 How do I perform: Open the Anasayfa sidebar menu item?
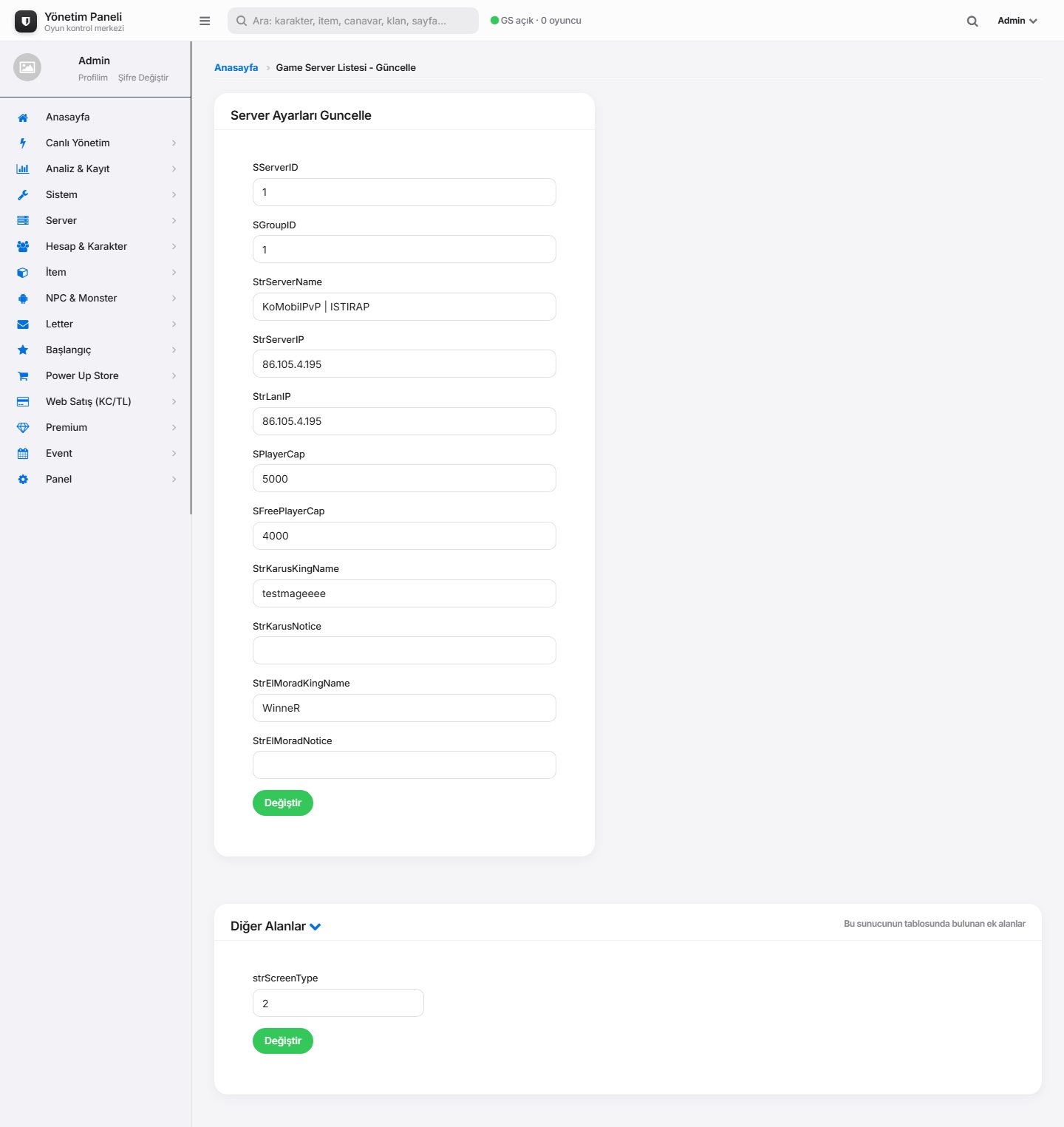coord(95,118)
